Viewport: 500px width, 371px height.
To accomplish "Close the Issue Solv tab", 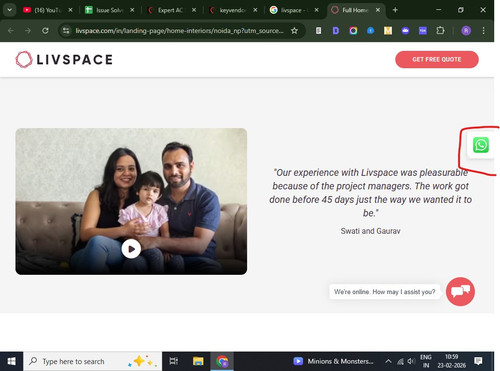I will 132,10.
